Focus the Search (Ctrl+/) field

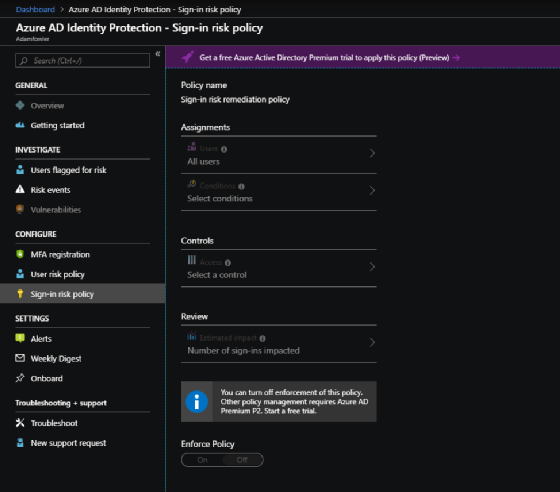coord(82,61)
